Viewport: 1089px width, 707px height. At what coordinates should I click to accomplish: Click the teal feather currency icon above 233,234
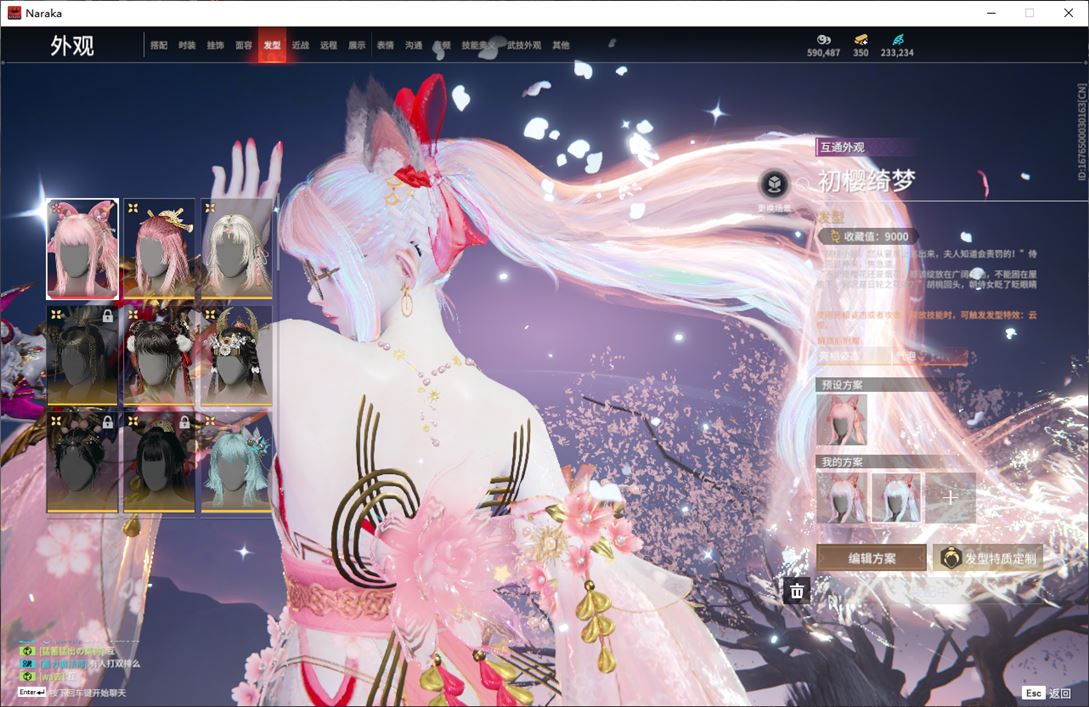coord(897,40)
